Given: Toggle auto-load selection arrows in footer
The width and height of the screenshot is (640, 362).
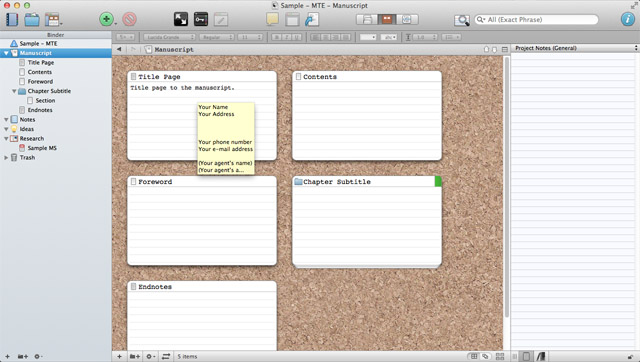Looking at the screenshot, I should pyautogui.click(x=166, y=356).
